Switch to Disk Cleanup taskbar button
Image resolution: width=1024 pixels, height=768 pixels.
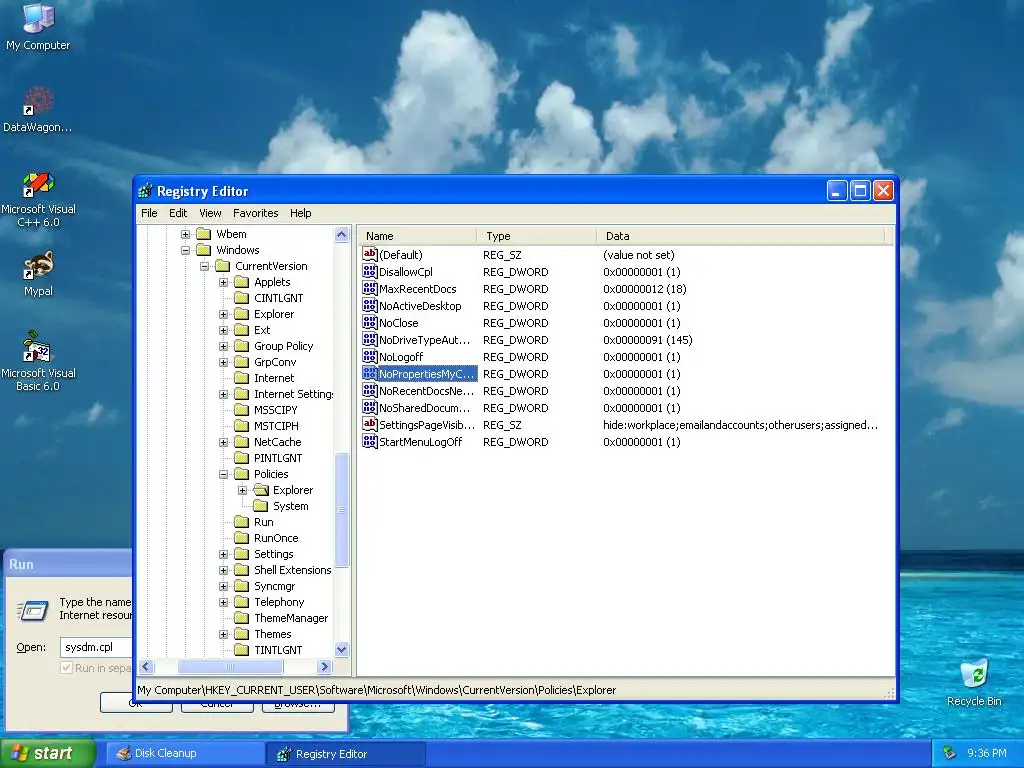coord(186,754)
